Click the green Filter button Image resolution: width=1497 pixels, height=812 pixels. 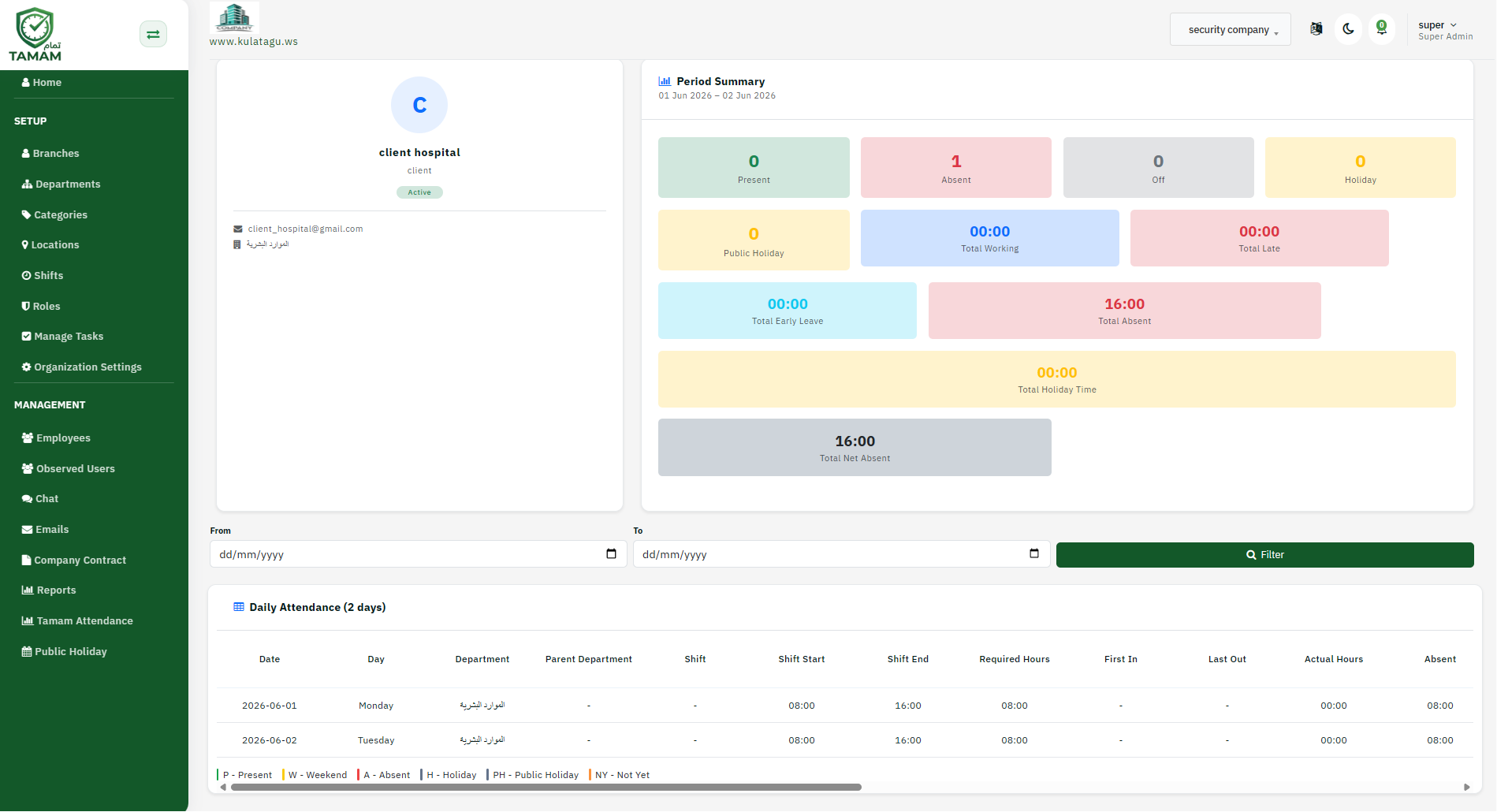(x=1264, y=554)
